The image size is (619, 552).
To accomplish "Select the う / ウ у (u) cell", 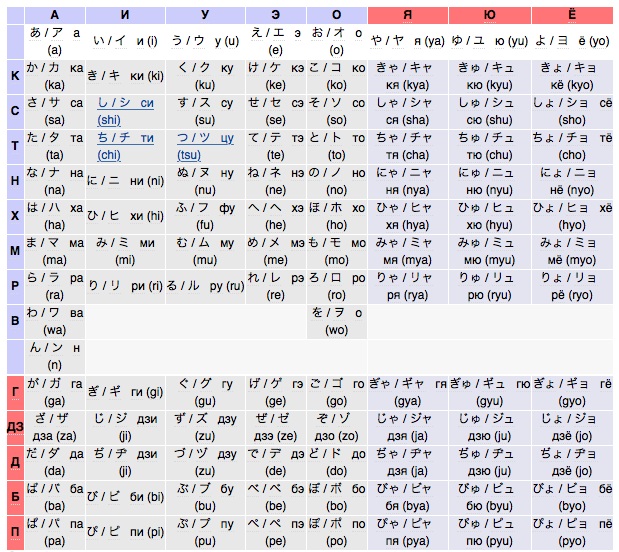I will pos(205,41).
